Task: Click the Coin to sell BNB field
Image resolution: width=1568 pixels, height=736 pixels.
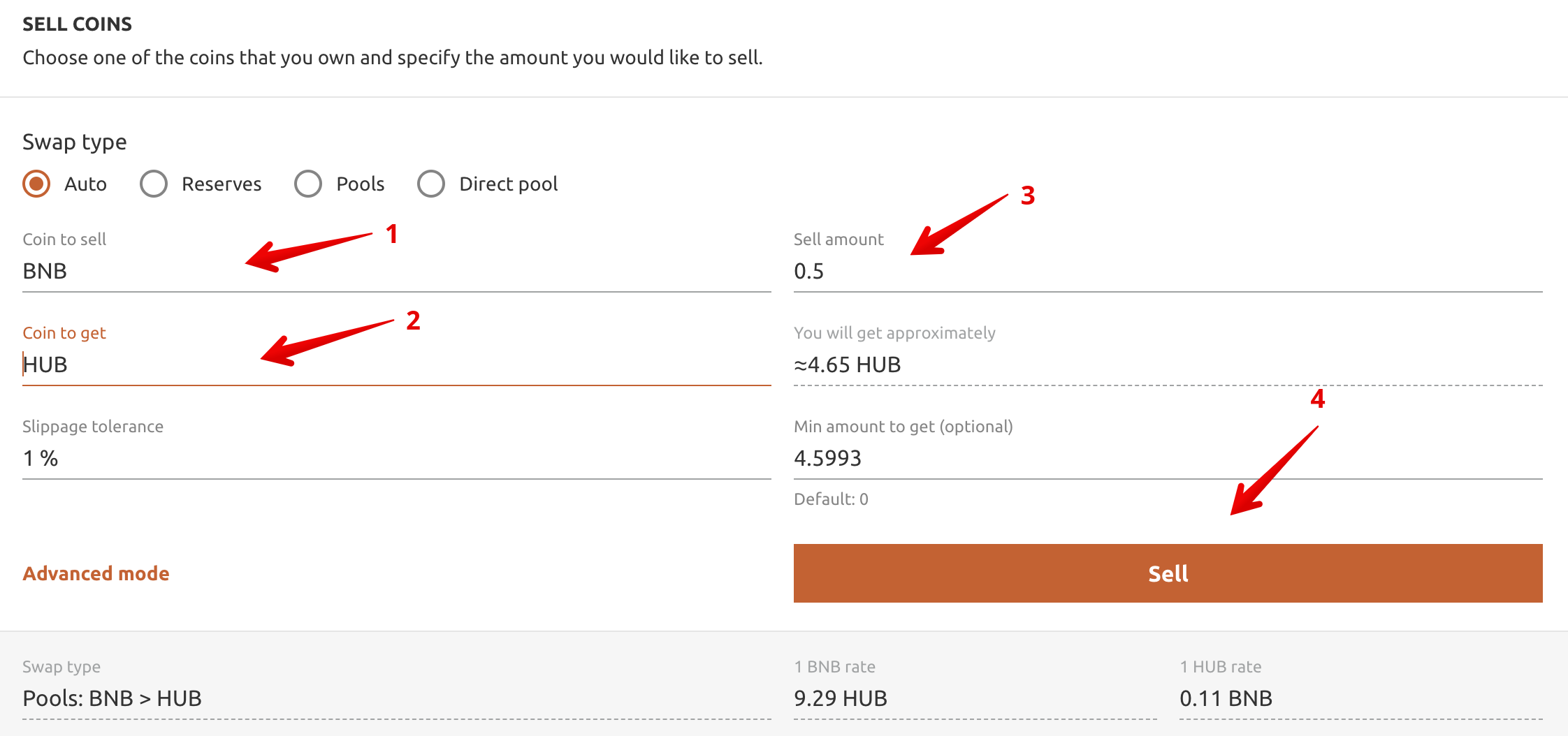Action: click(x=395, y=271)
